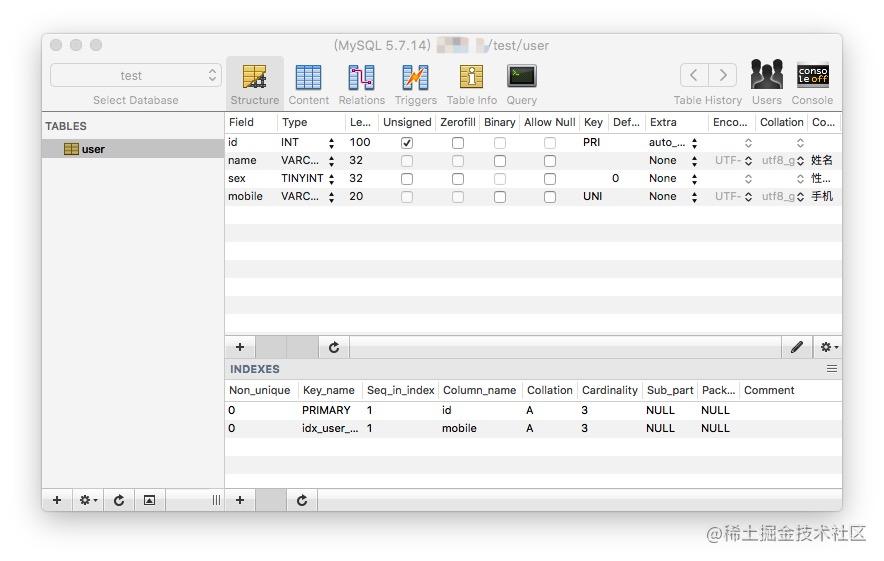884x561 pixels.
Task: Add a new index with plus button
Action: pos(240,500)
